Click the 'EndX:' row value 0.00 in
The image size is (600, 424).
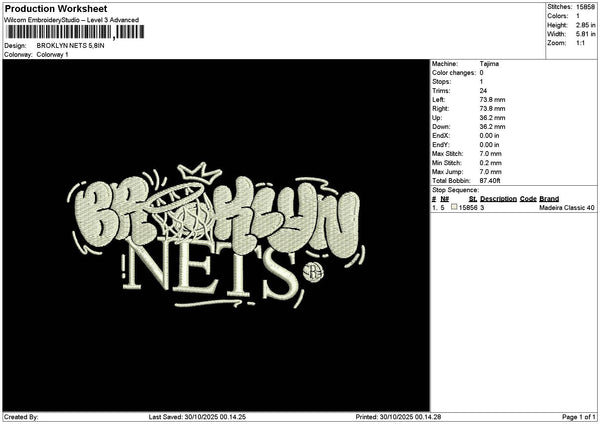point(489,136)
